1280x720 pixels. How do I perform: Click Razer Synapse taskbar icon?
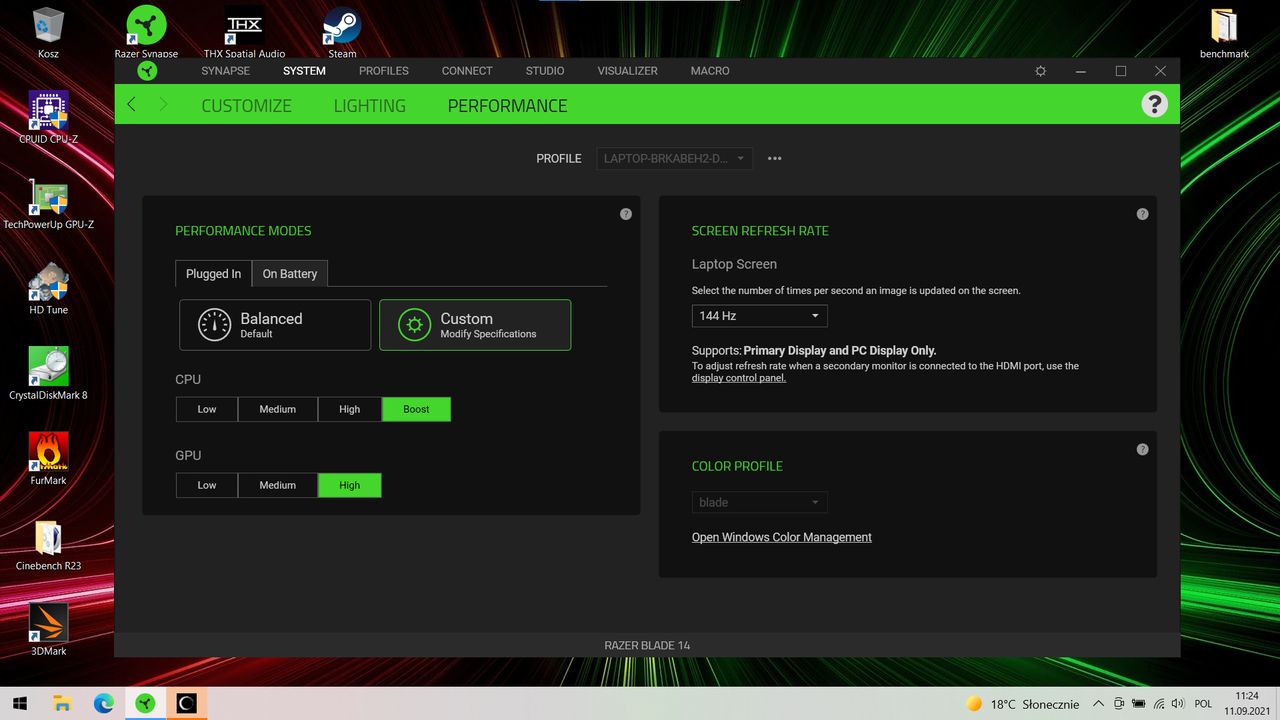coord(146,703)
